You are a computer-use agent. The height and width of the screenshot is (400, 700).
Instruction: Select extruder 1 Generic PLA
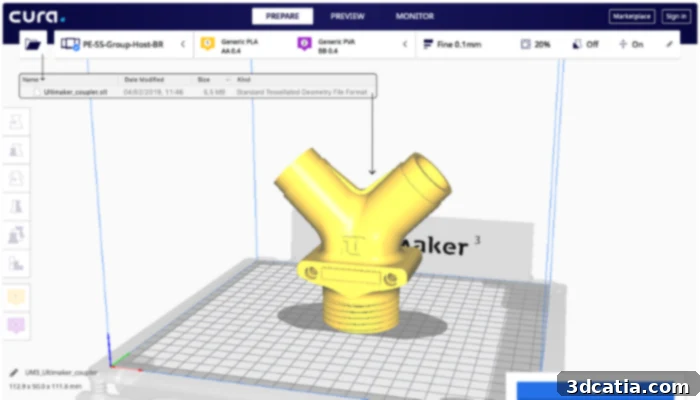click(x=240, y=46)
